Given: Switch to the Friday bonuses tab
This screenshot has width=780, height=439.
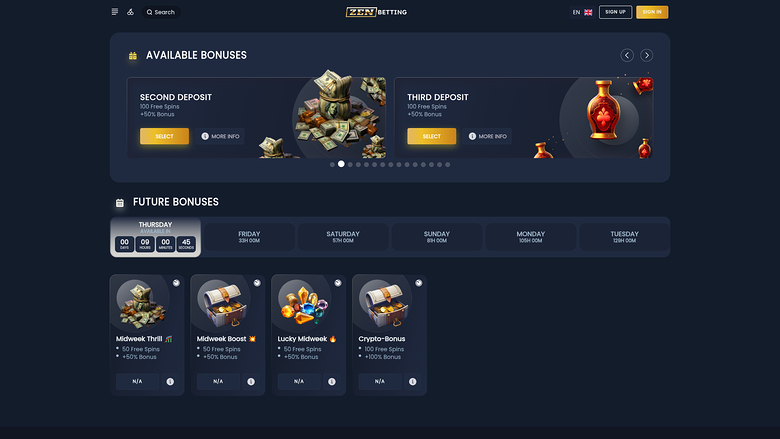Looking at the screenshot, I should coord(249,237).
